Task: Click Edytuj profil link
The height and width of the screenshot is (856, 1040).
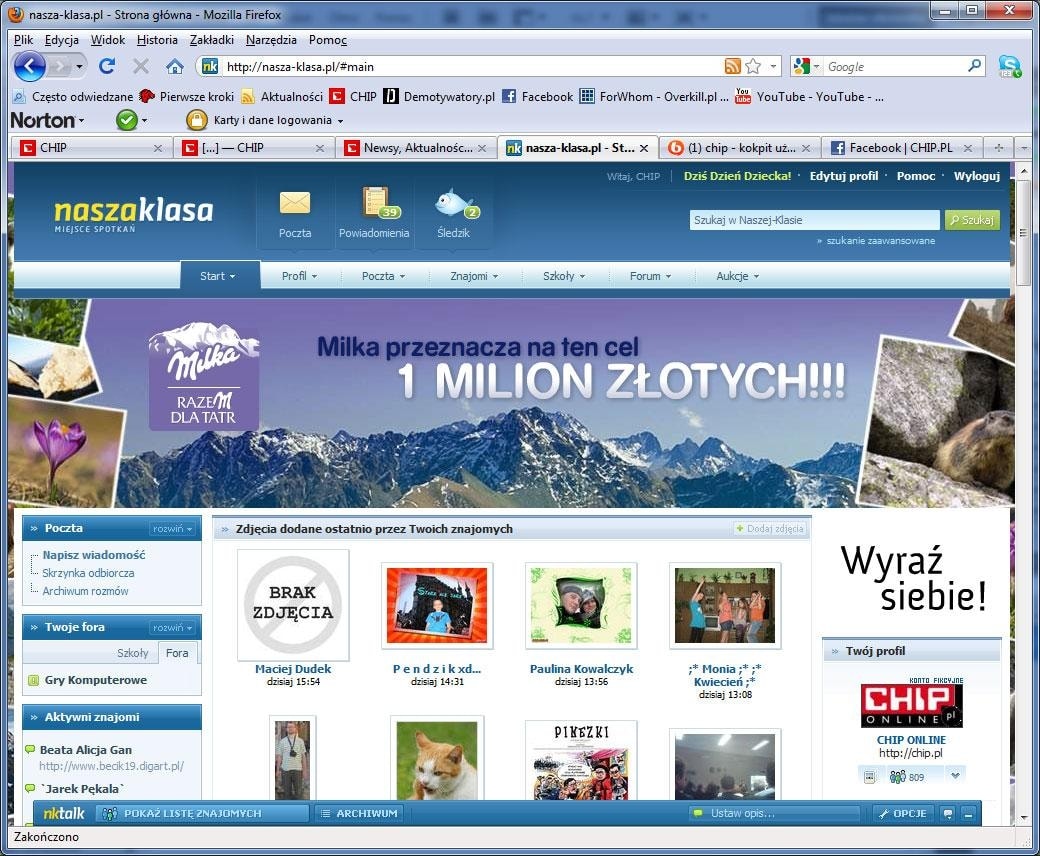Action: click(x=844, y=176)
